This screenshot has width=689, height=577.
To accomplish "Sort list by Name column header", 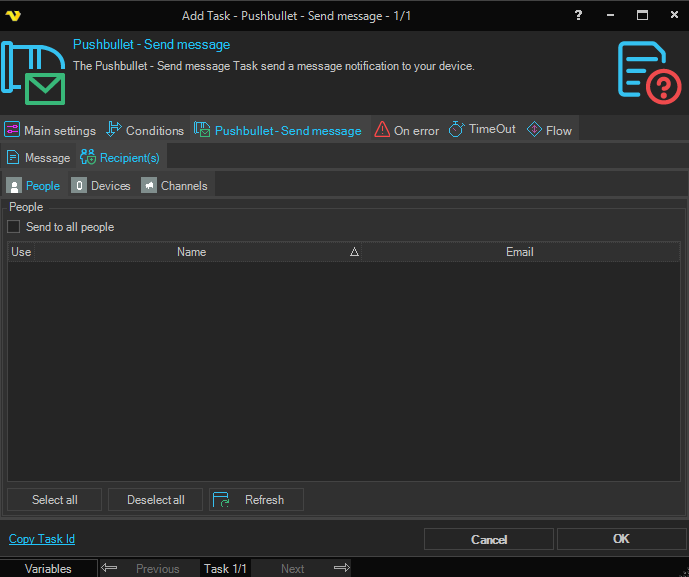I will [x=191, y=252].
